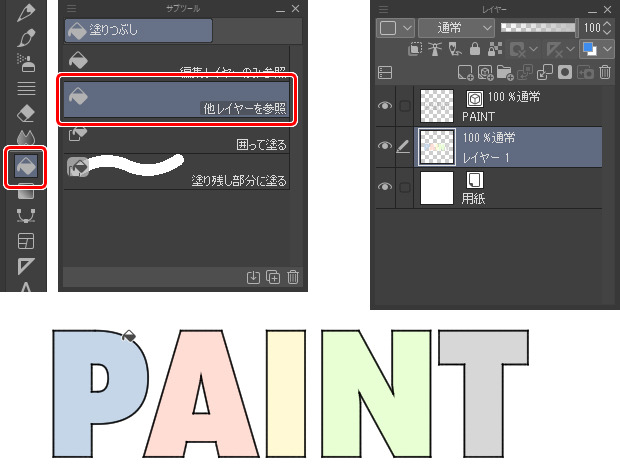Image resolution: width=620 pixels, height=474 pixels.
Task: Apply mask to layer icon
Action: click(585, 73)
